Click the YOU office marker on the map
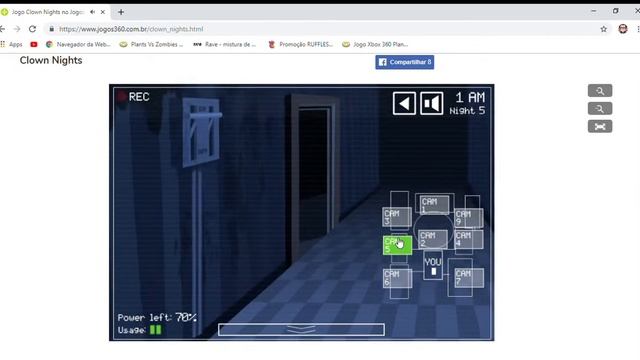640x360 pixels. pyautogui.click(x=433, y=266)
